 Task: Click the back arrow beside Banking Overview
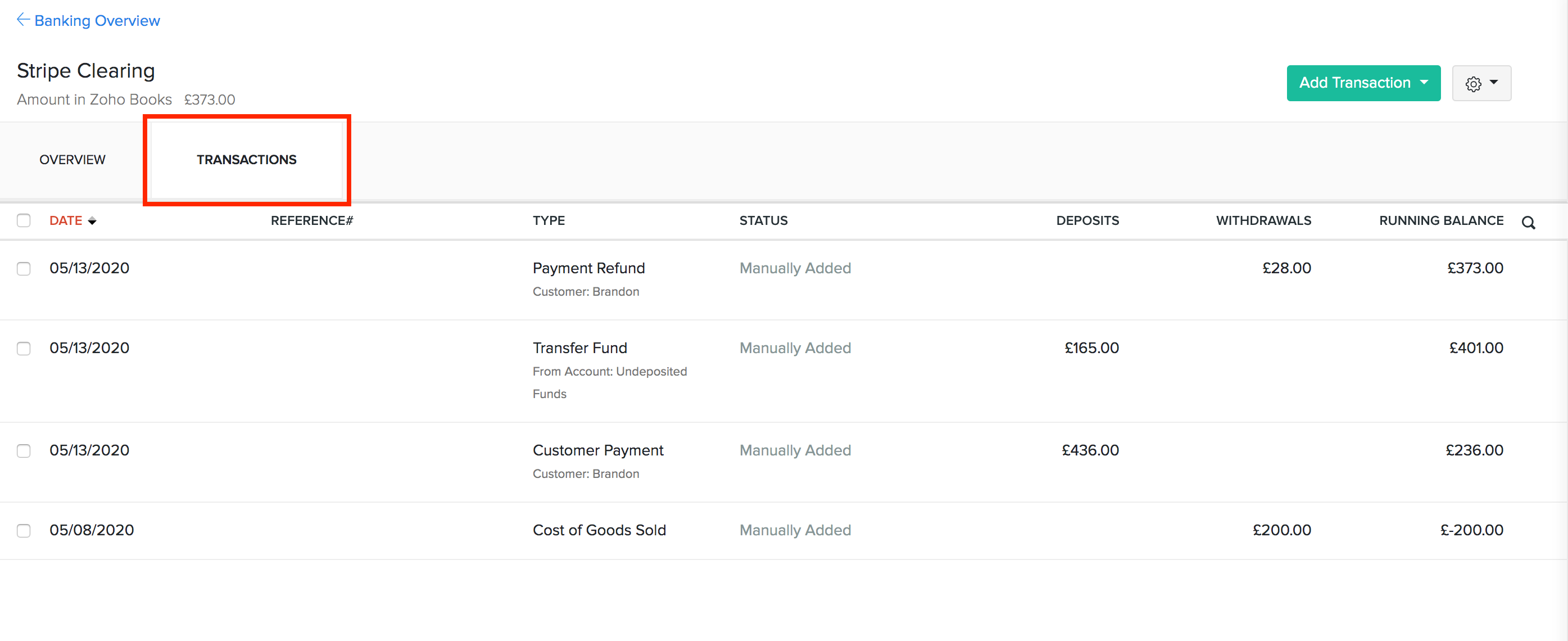pos(23,19)
